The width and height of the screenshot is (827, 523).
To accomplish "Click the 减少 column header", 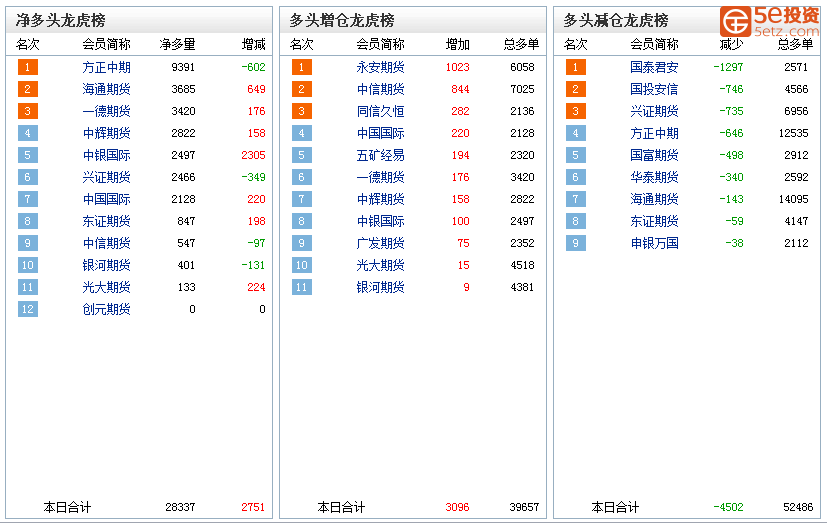I will (x=732, y=44).
